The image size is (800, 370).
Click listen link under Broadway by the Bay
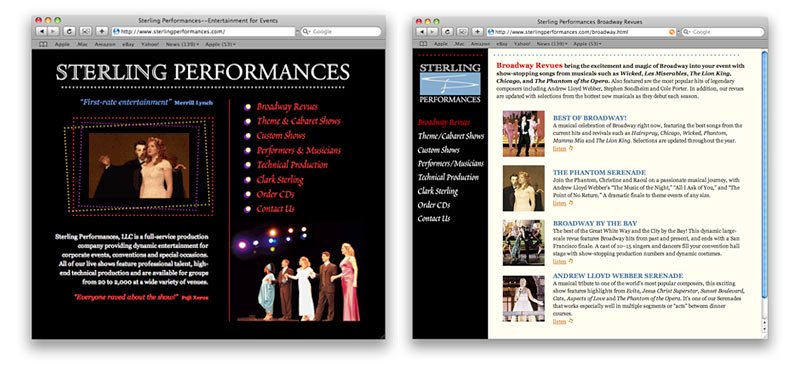[559, 261]
